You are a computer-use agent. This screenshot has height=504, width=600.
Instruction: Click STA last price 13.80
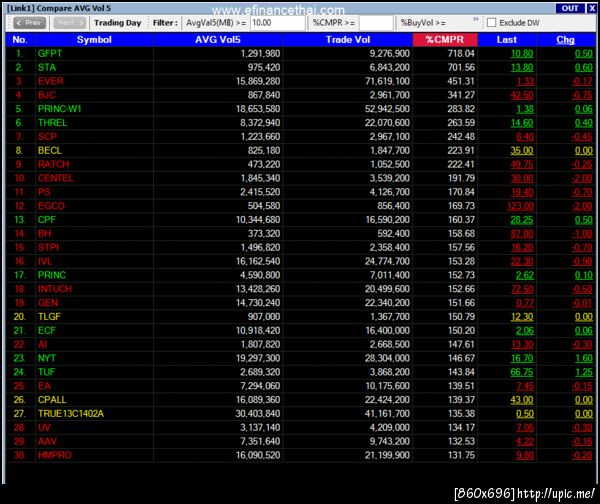coord(522,67)
